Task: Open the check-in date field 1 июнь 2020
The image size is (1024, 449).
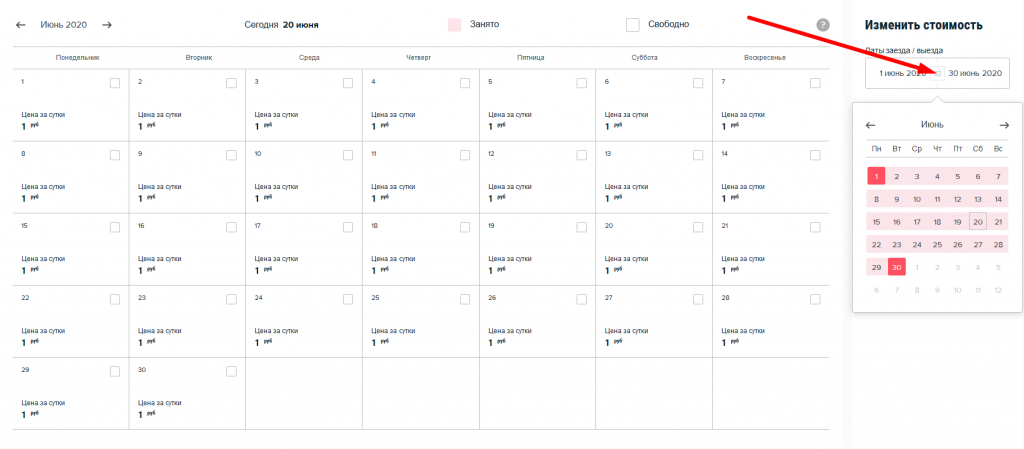Action: point(900,73)
